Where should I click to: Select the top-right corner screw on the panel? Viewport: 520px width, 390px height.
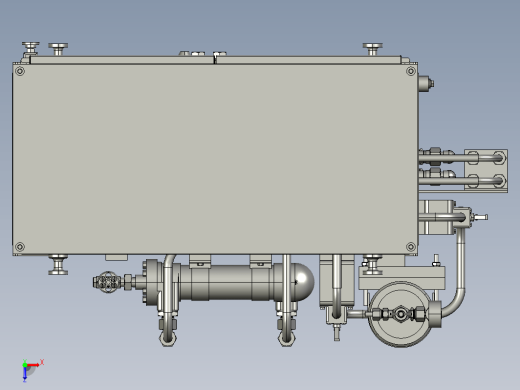[x=411, y=71]
